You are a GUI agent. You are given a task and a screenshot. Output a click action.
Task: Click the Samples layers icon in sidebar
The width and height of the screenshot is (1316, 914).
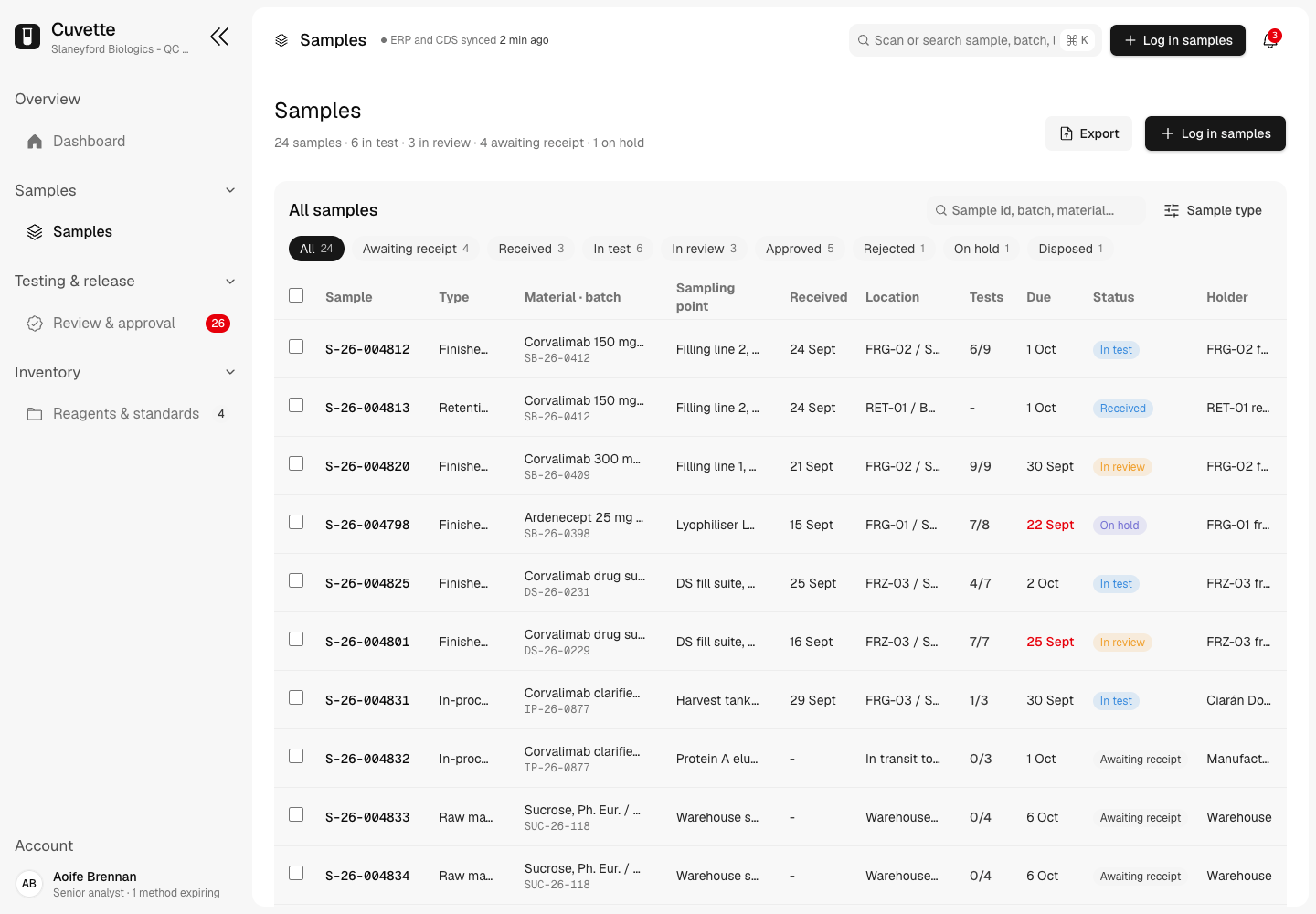(x=35, y=232)
